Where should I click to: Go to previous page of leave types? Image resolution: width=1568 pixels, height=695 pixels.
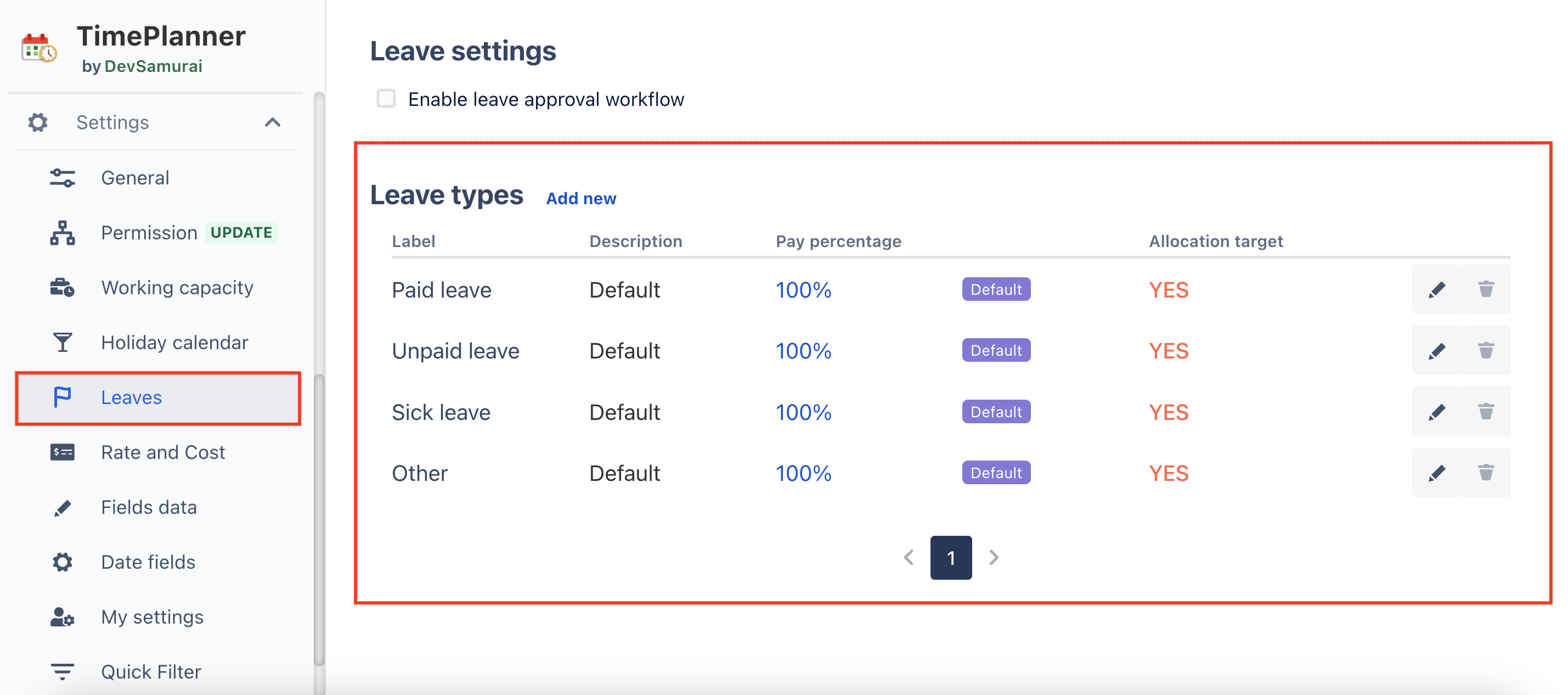908,557
